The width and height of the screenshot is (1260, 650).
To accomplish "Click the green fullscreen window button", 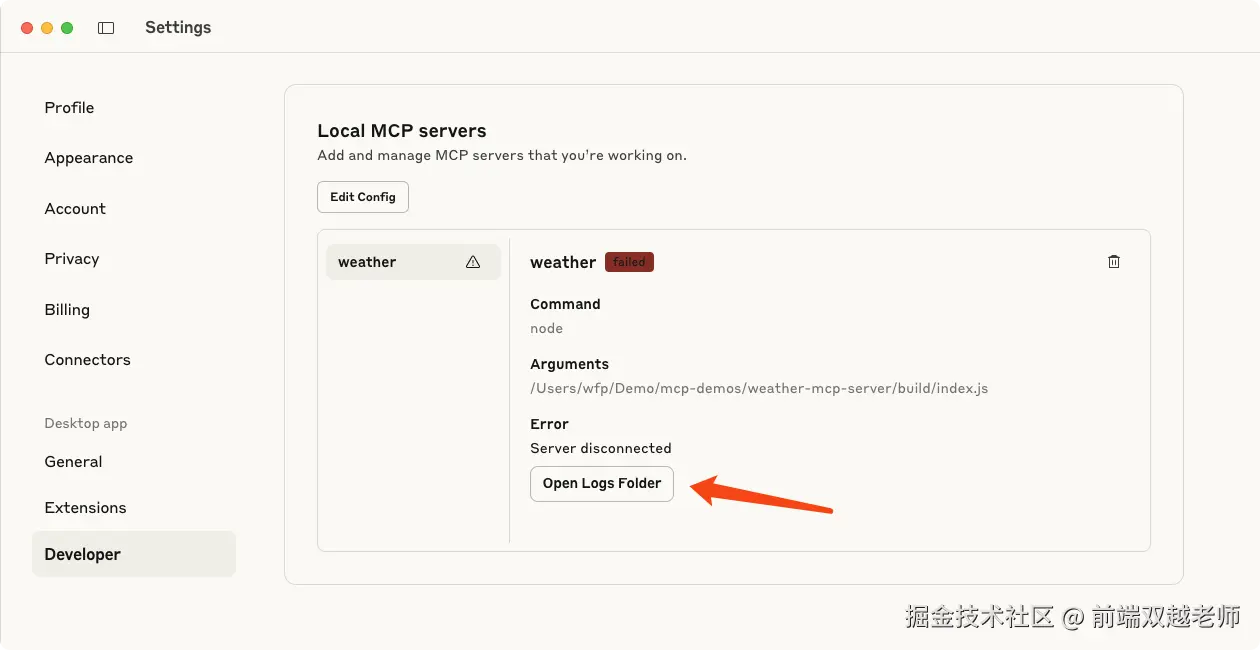I will (67, 28).
